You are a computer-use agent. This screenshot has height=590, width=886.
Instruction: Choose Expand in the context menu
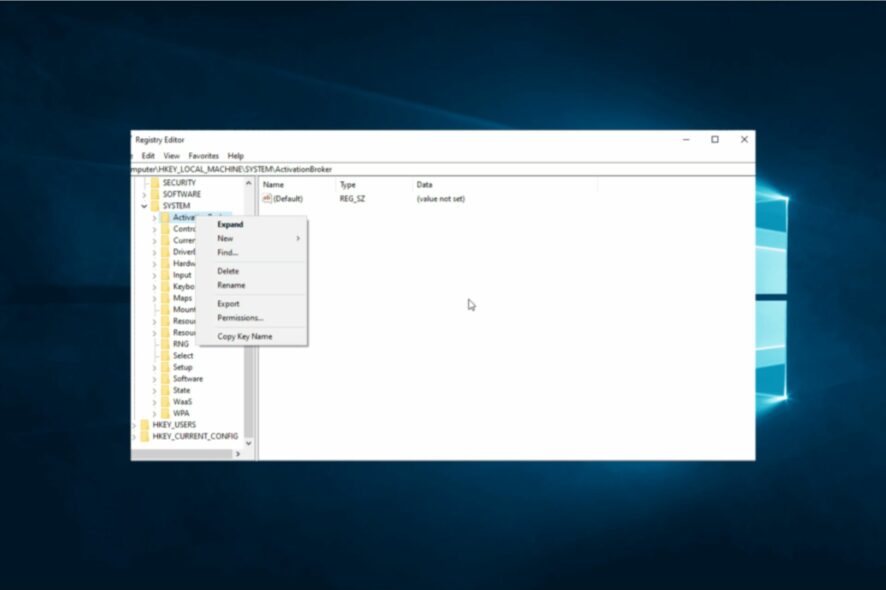252,224
